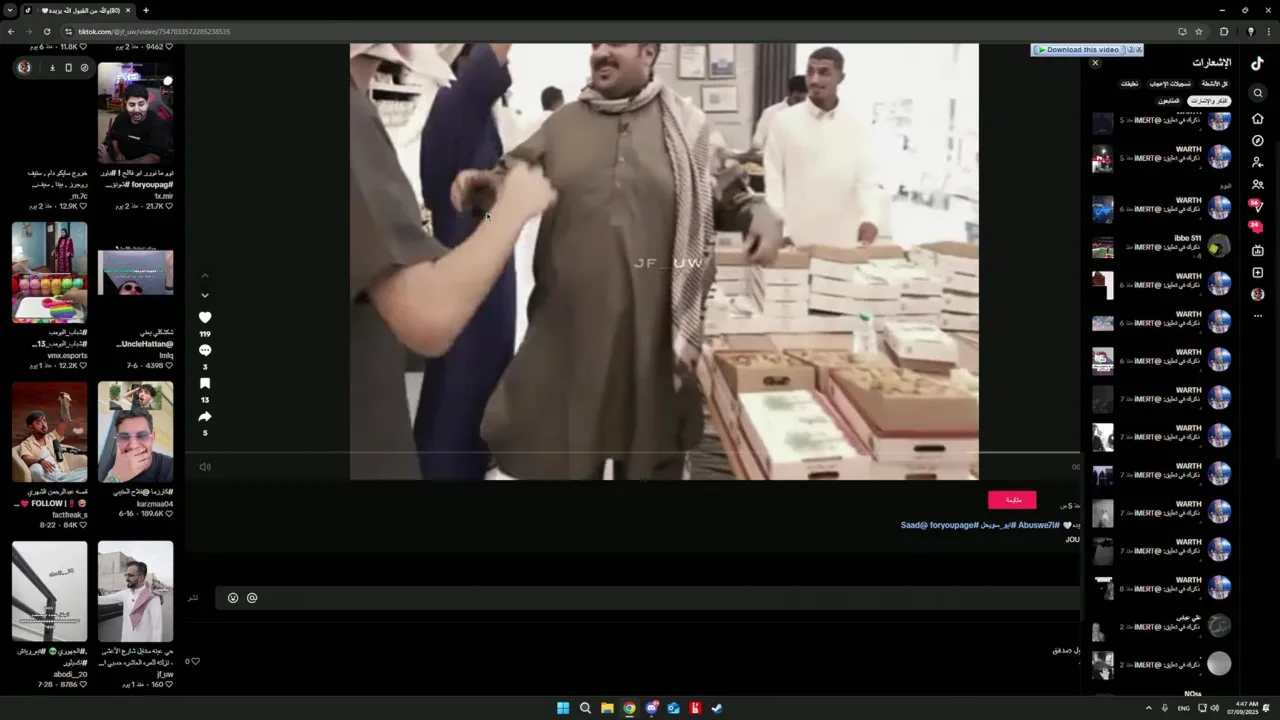This screenshot has width=1280, height=720.
Task: Click the TikTok logo in sidebar
Action: (1258, 63)
